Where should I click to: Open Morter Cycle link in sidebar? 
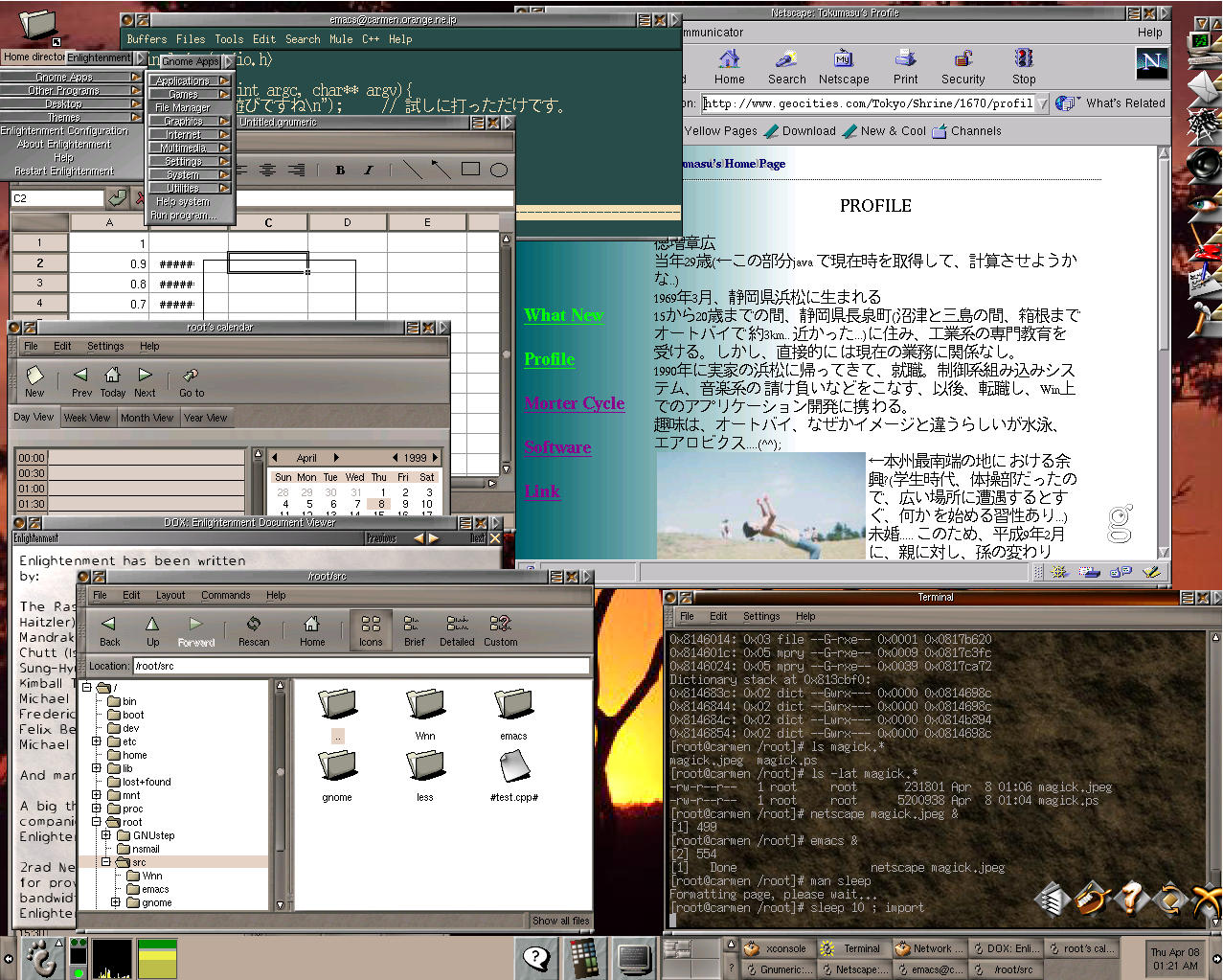click(575, 403)
